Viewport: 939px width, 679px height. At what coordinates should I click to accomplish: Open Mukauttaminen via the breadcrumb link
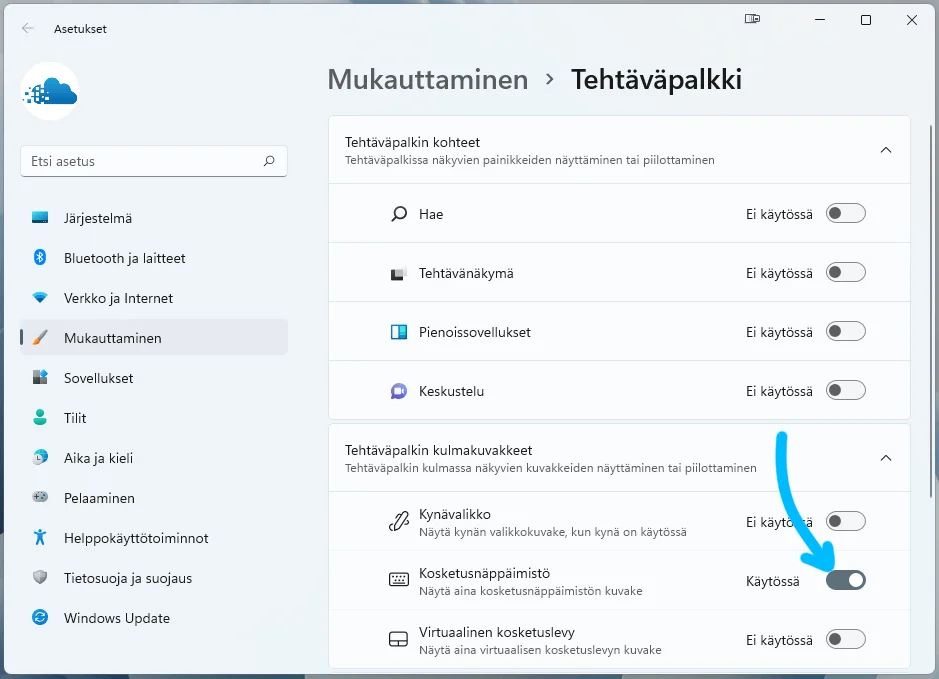pos(428,81)
